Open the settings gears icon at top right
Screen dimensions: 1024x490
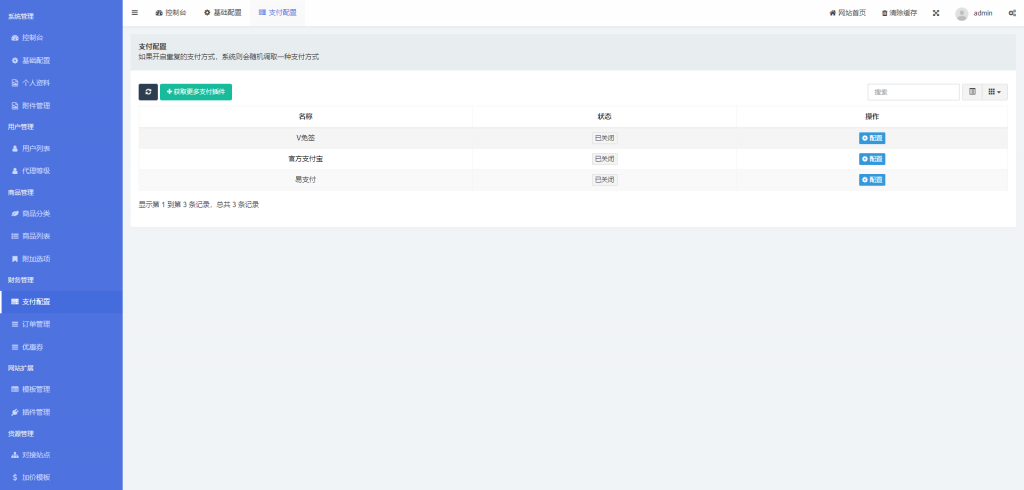1012,13
